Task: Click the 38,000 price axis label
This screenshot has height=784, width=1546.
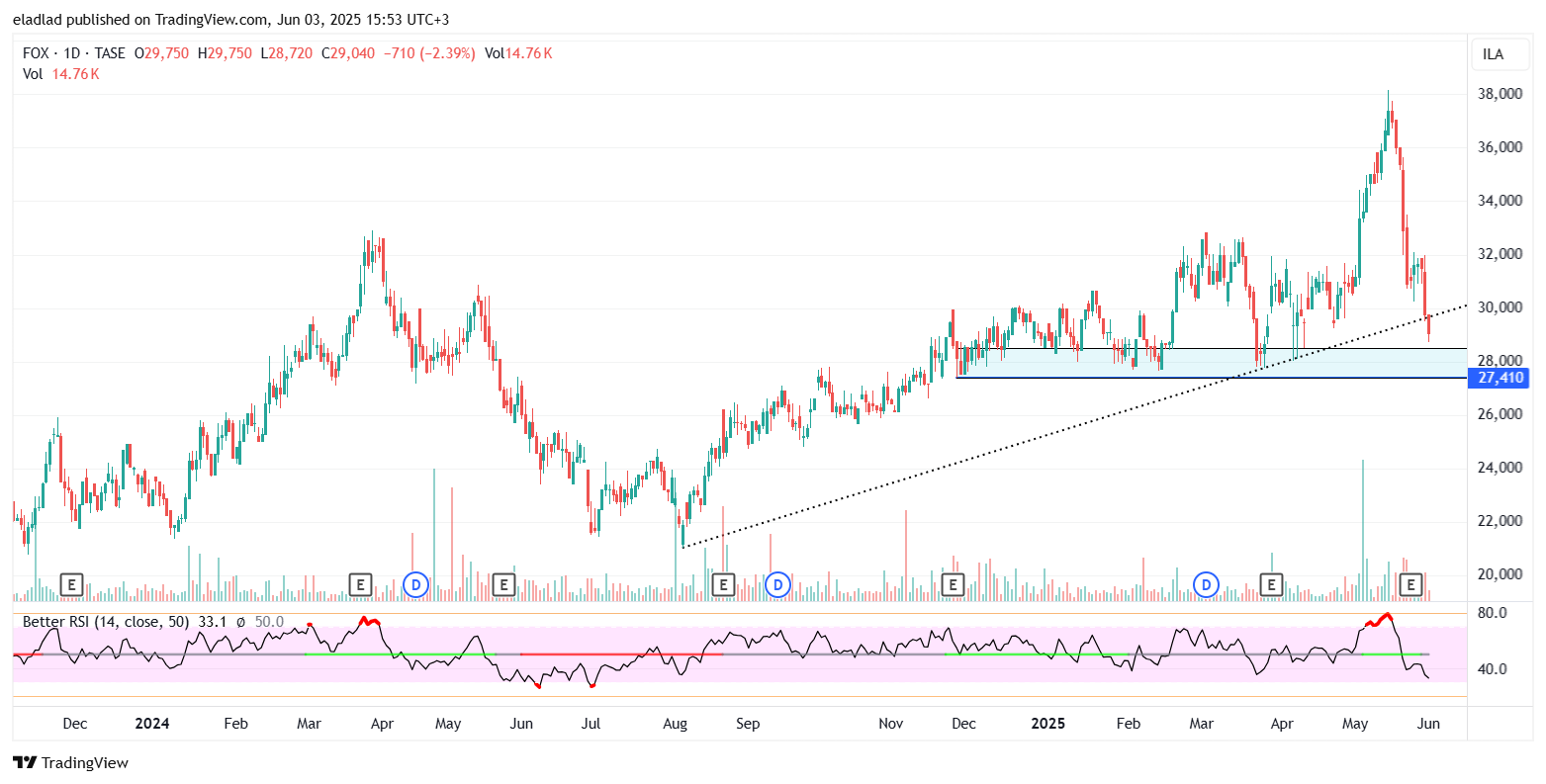Action: click(x=1499, y=94)
